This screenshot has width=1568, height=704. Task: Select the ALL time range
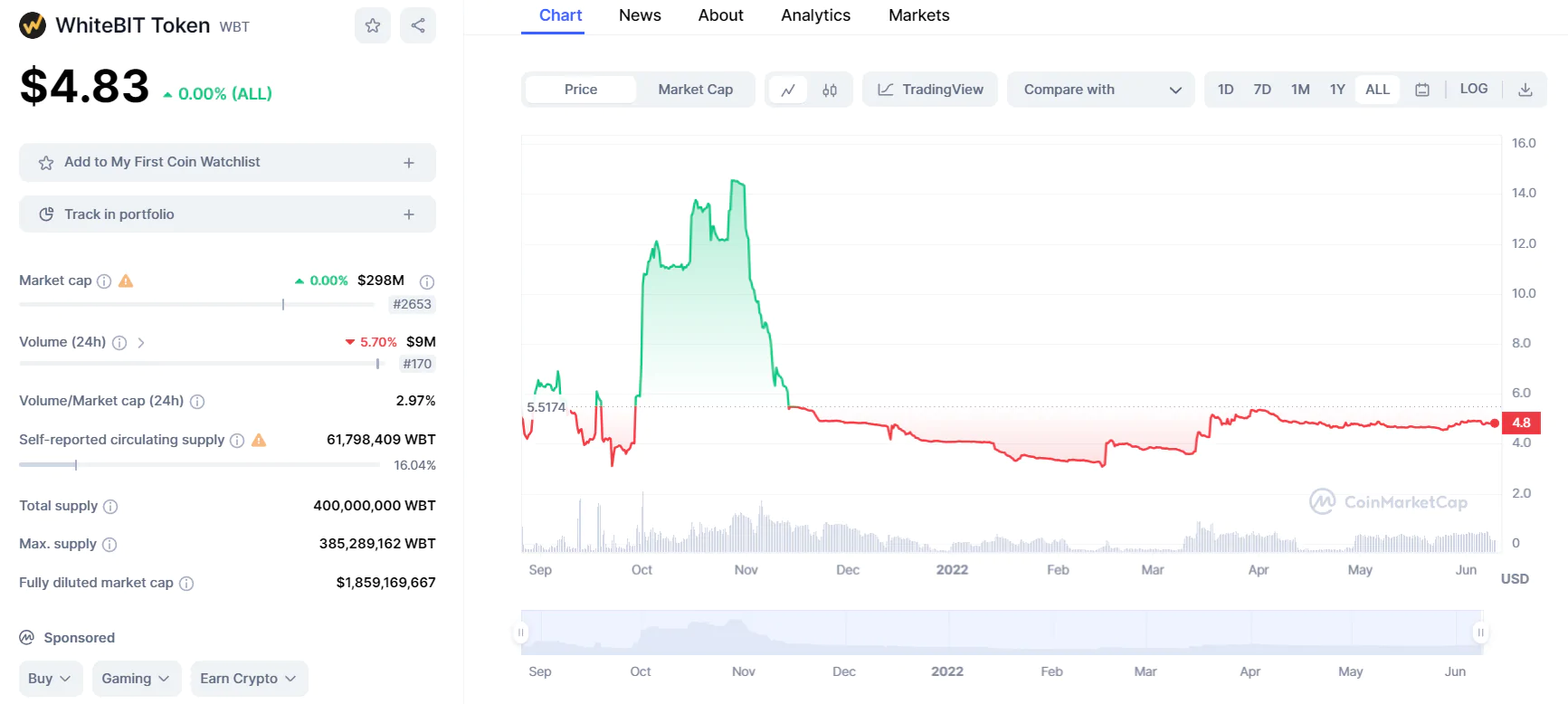tap(1377, 90)
